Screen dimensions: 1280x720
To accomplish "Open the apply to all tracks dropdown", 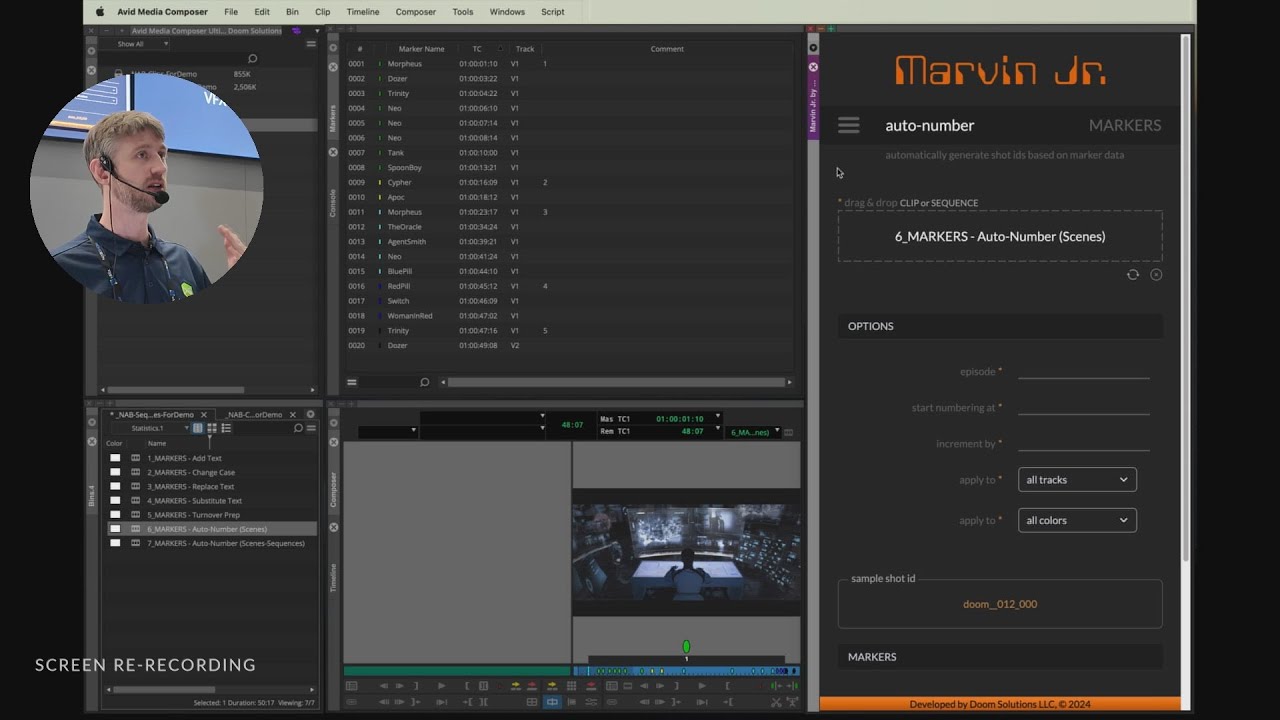I will (1077, 480).
